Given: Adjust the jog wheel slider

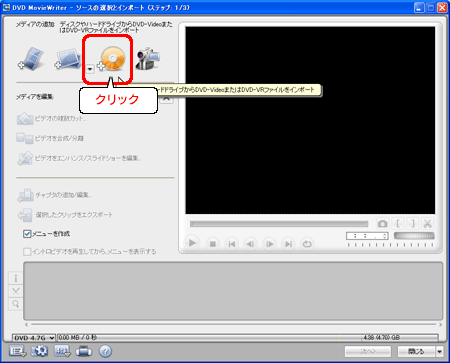Looking at the screenshot, I should [x=414, y=236].
